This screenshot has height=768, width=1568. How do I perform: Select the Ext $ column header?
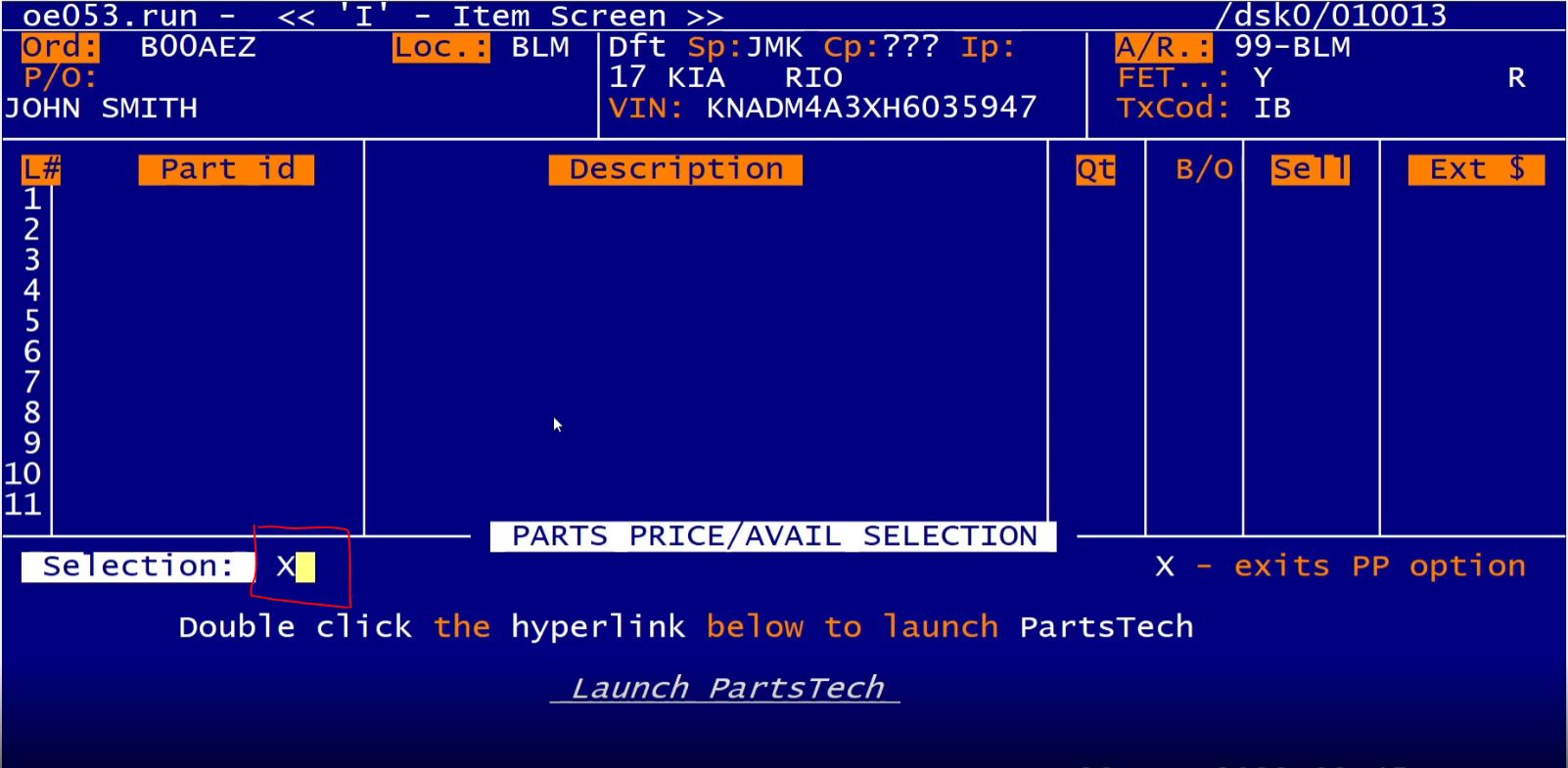tap(1476, 169)
